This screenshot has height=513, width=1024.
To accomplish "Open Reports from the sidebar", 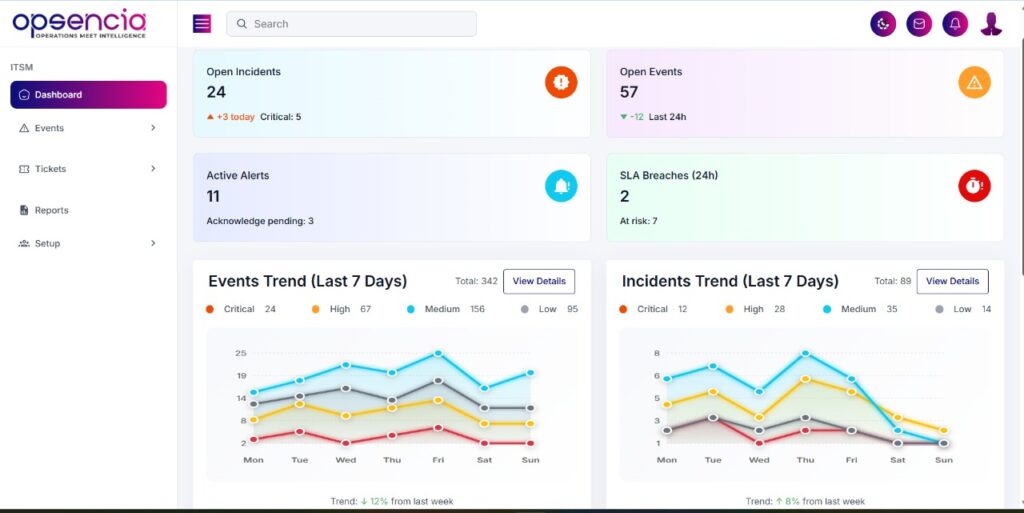I will 51,210.
